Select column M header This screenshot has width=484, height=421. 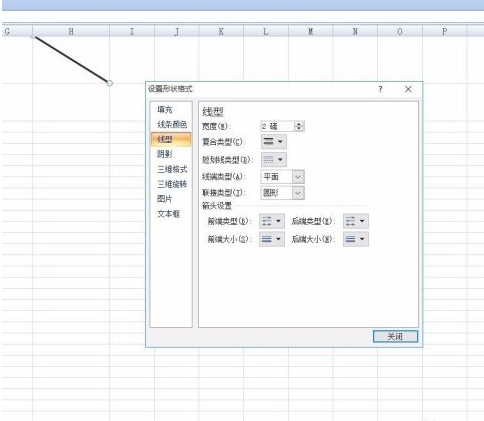coord(311,31)
